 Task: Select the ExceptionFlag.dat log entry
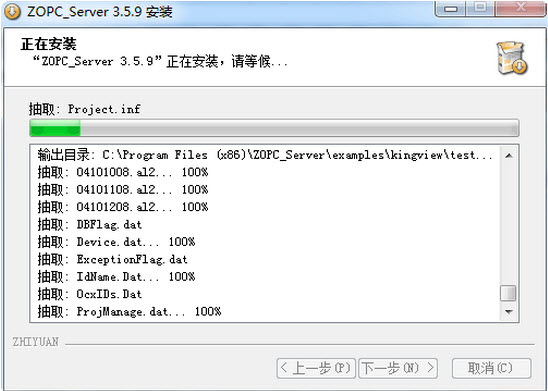pos(113,259)
